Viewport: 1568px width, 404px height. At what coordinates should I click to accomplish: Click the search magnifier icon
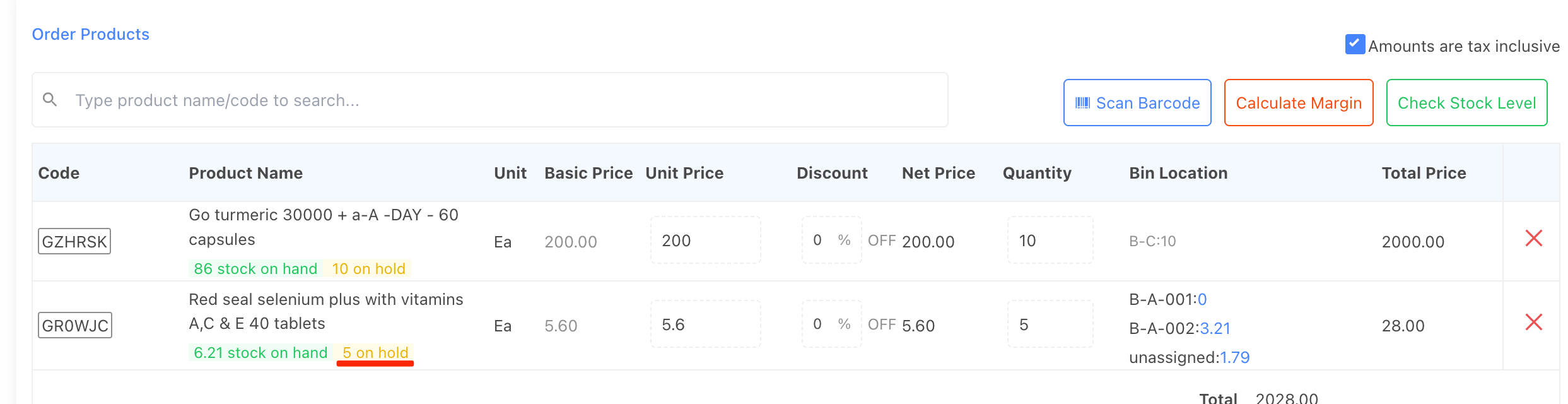(x=50, y=100)
